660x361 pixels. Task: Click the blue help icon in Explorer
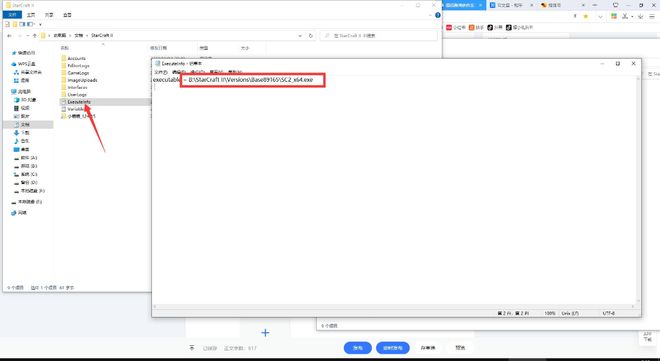pyautogui.click(x=438, y=15)
